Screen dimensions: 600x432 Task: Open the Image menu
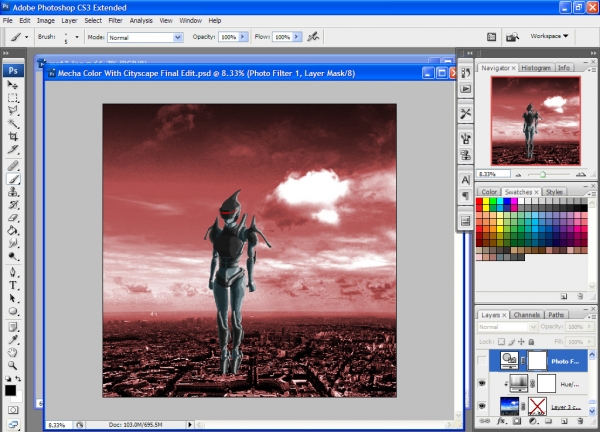46,21
